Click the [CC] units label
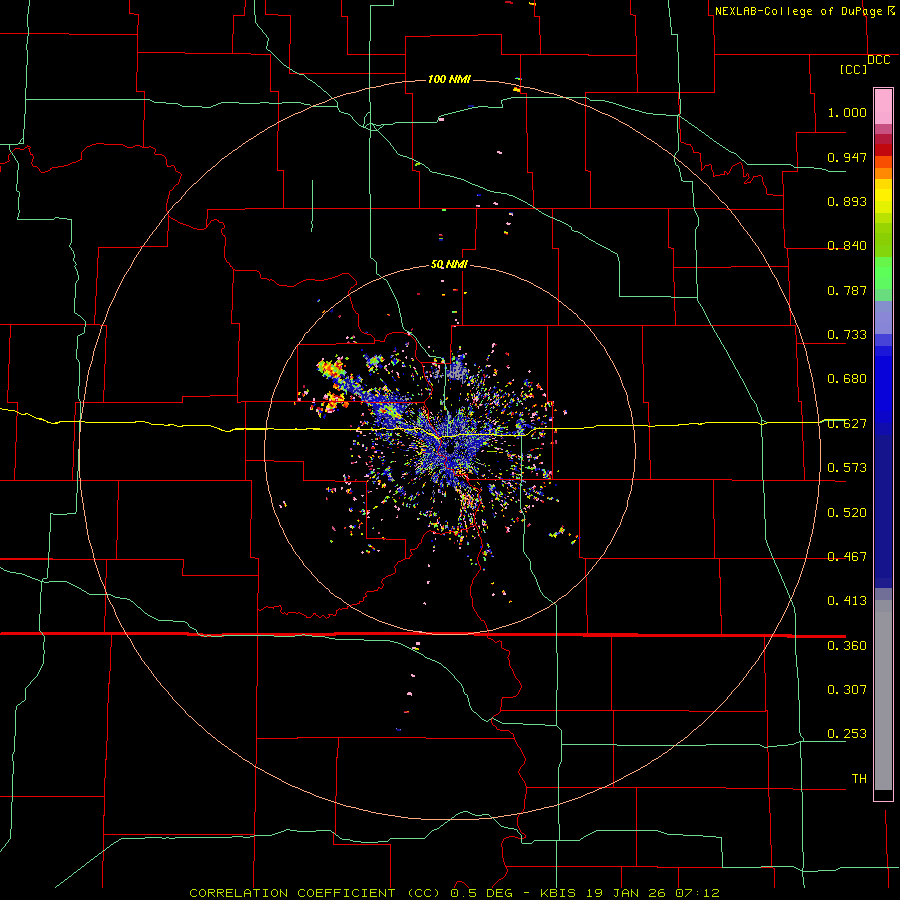 click(x=853, y=69)
